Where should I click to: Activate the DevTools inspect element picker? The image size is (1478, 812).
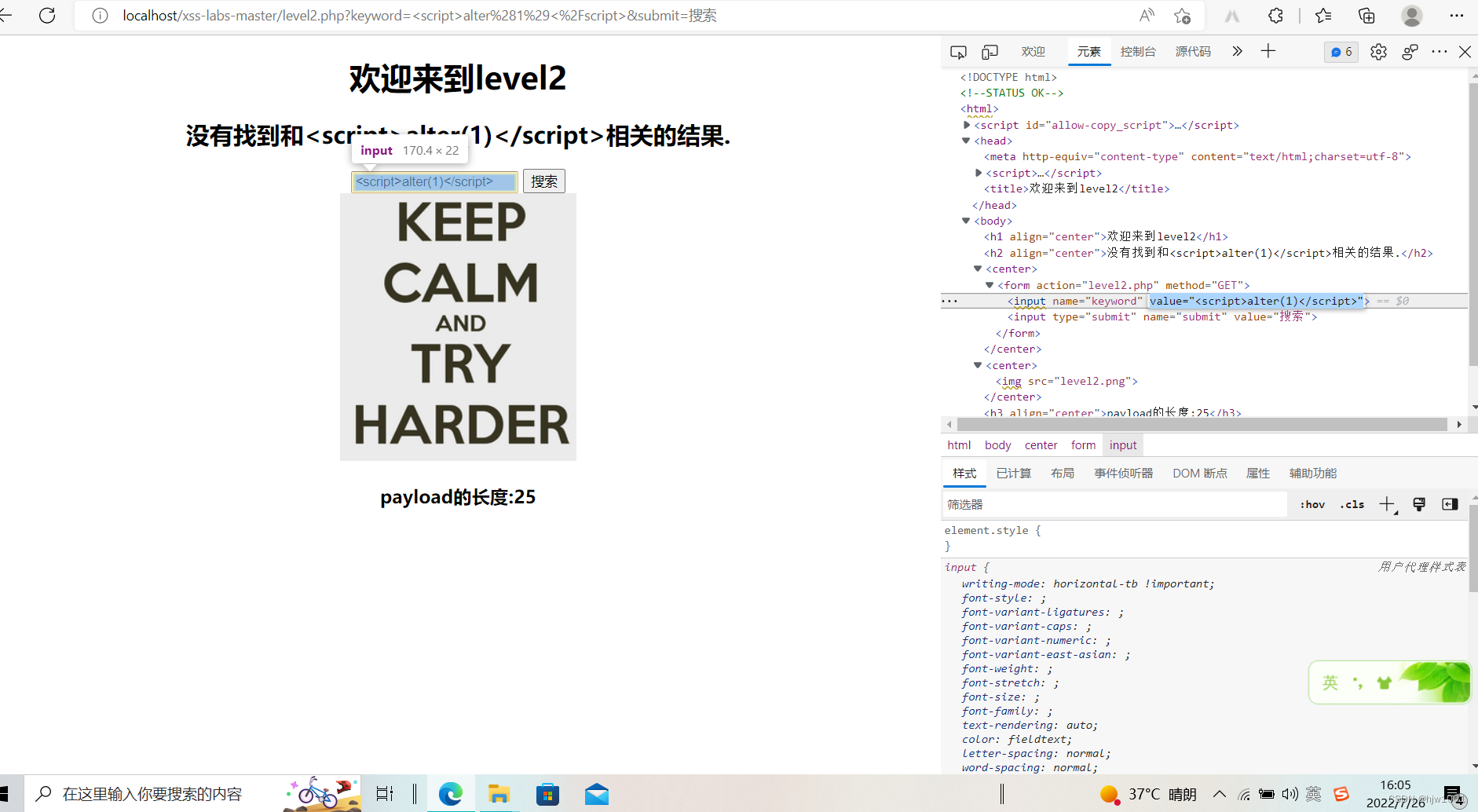958,52
